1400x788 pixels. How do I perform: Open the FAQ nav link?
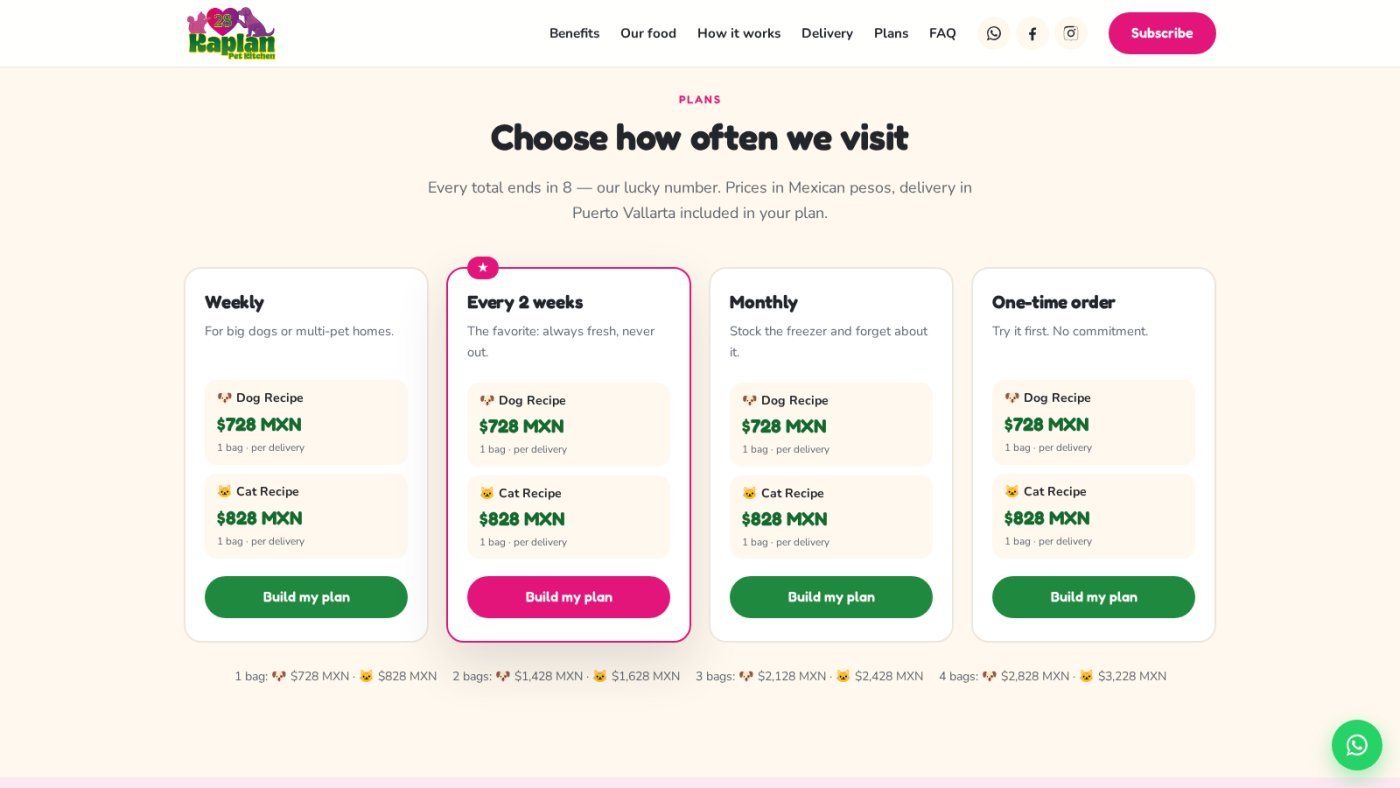[942, 33]
